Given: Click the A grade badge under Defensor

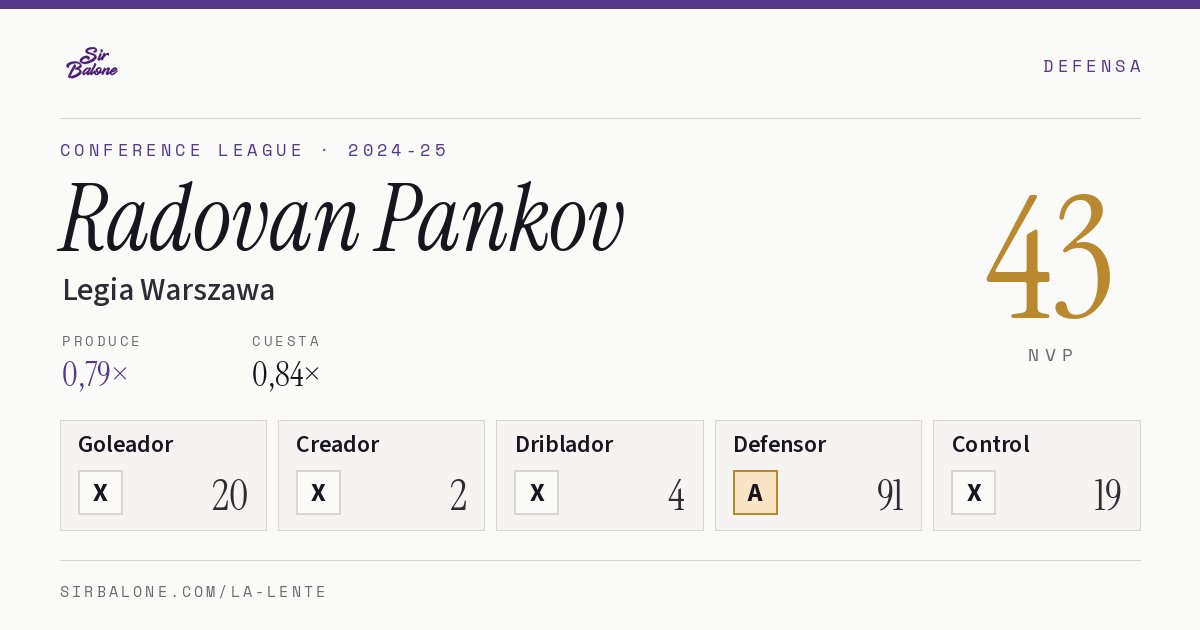Looking at the screenshot, I should (755, 493).
